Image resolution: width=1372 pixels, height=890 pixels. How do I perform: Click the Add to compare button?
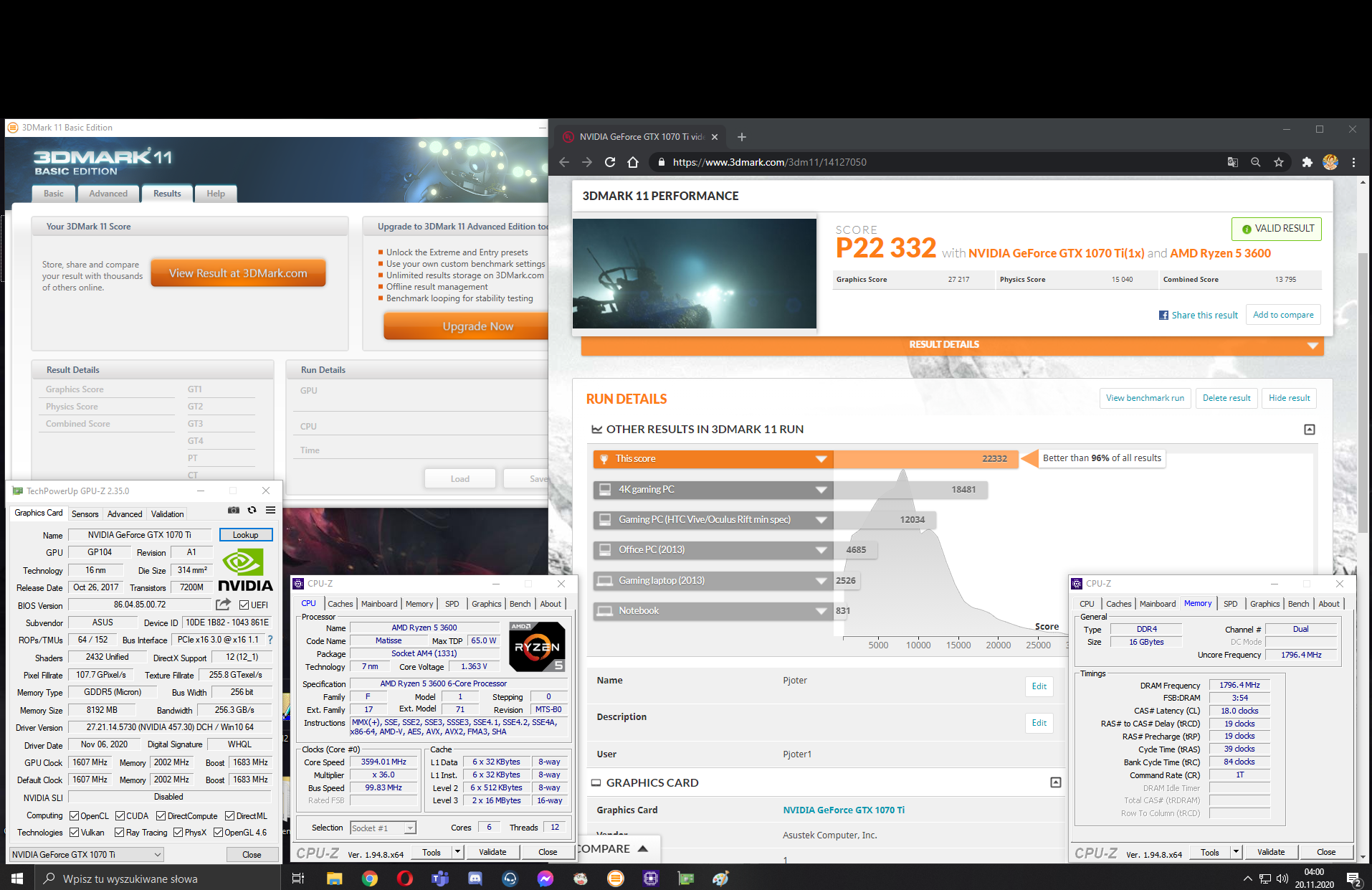click(x=1283, y=315)
